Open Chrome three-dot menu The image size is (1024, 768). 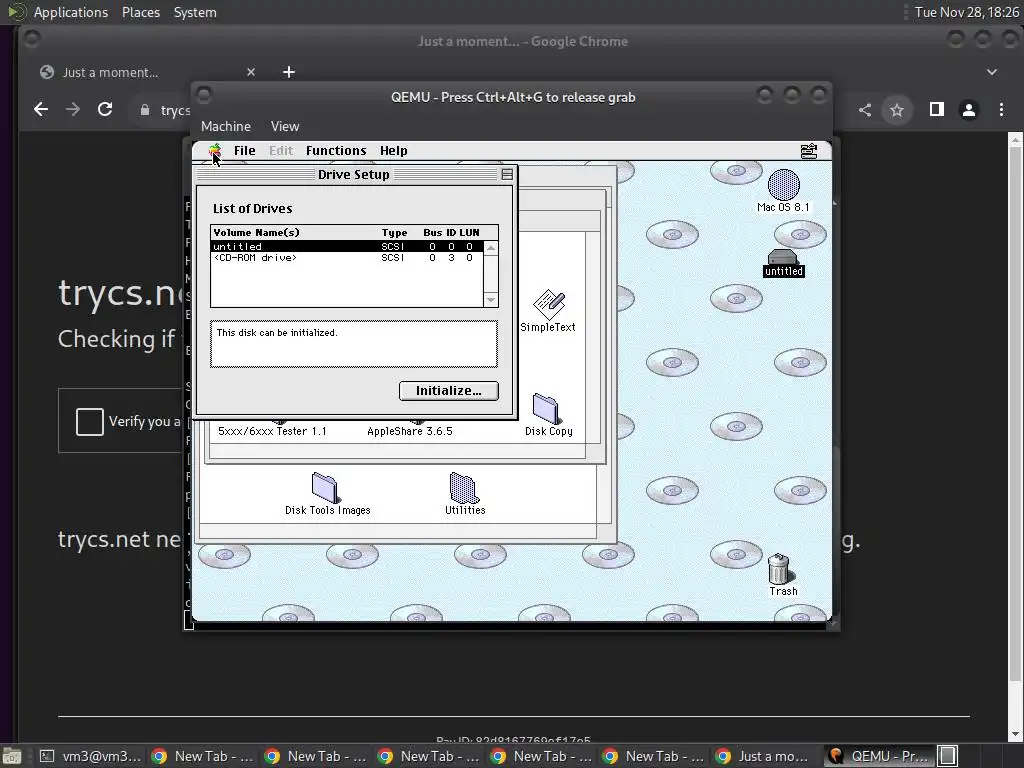(x=1001, y=110)
